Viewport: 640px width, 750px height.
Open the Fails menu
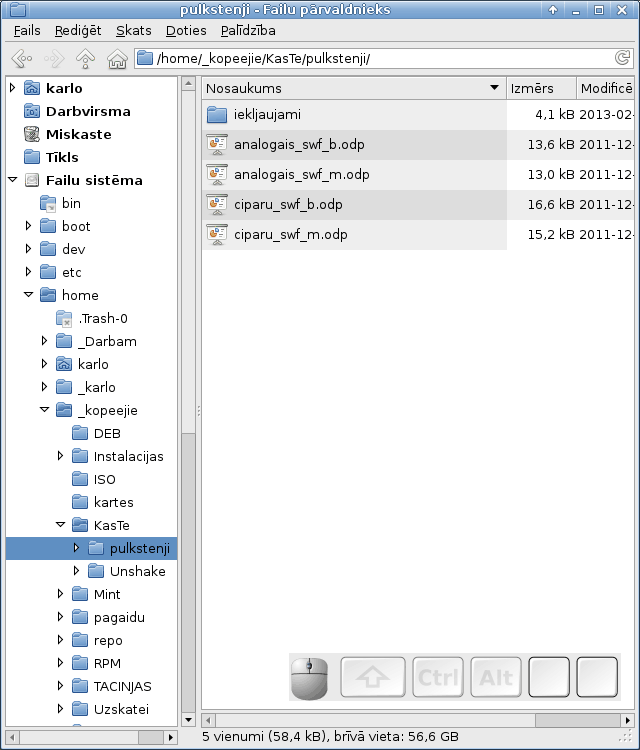(27, 31)
